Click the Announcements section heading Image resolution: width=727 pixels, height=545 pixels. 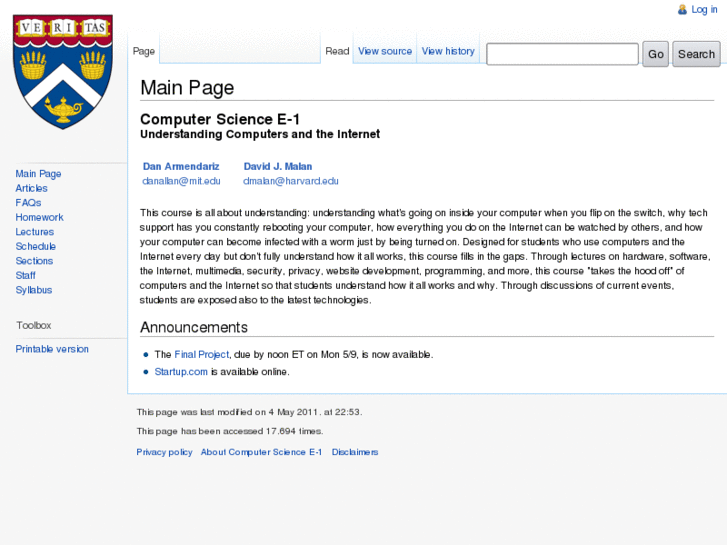[x=194, y=327]
